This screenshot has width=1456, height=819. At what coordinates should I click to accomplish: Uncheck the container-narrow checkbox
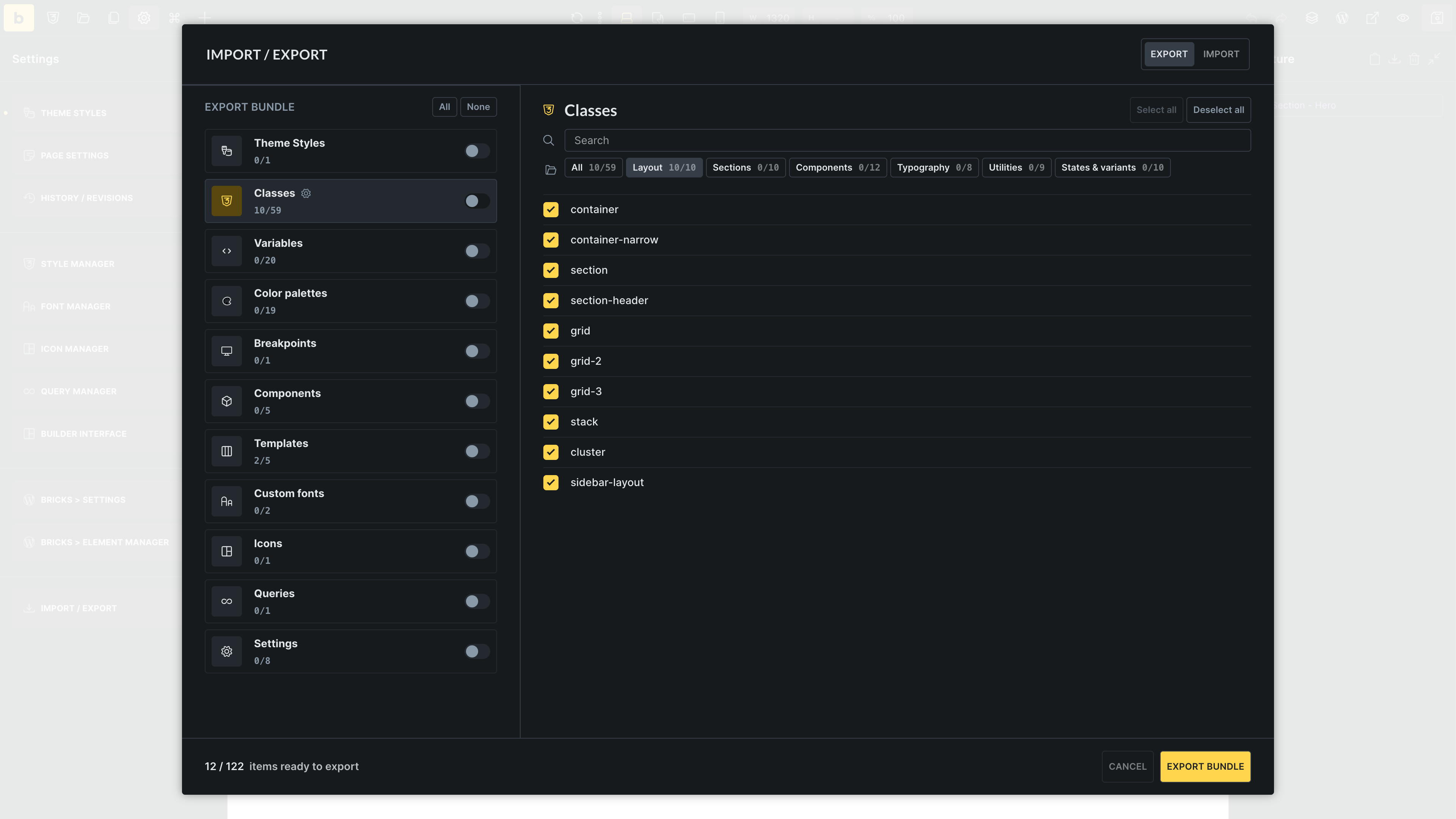pyautogui.click(x=551, y=240)
